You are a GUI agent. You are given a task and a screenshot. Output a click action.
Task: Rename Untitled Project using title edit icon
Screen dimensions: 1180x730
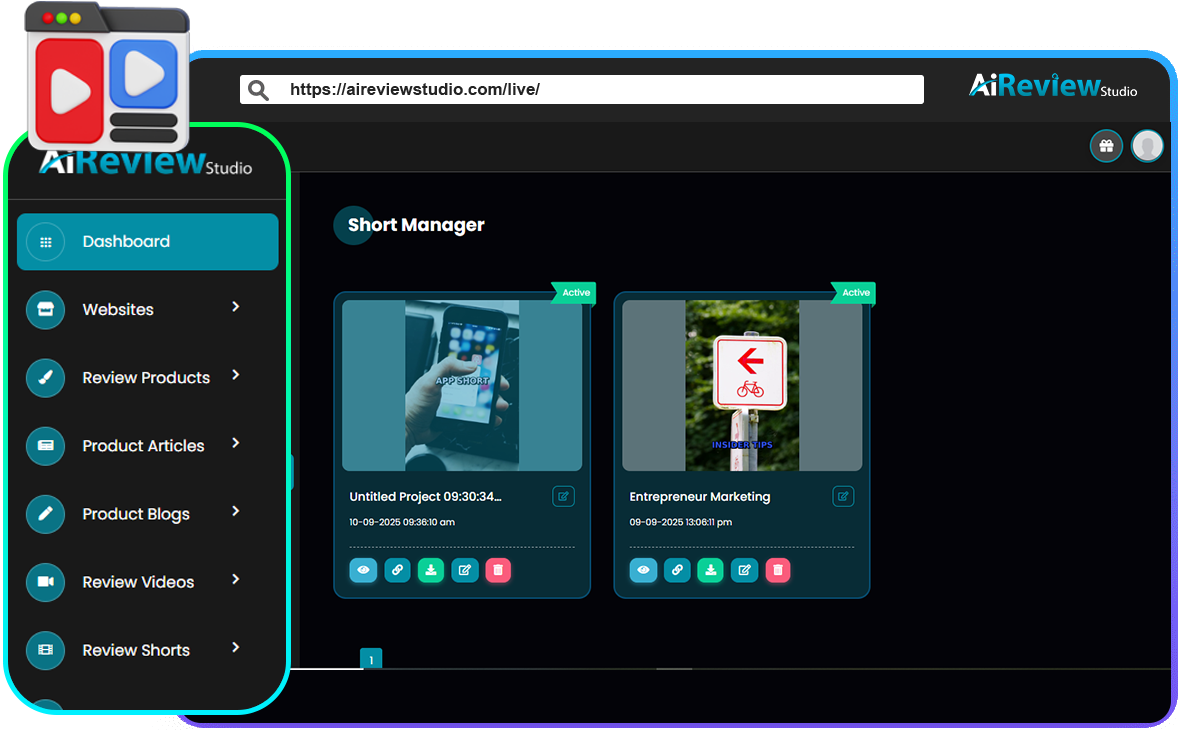[x=563, y=496]
